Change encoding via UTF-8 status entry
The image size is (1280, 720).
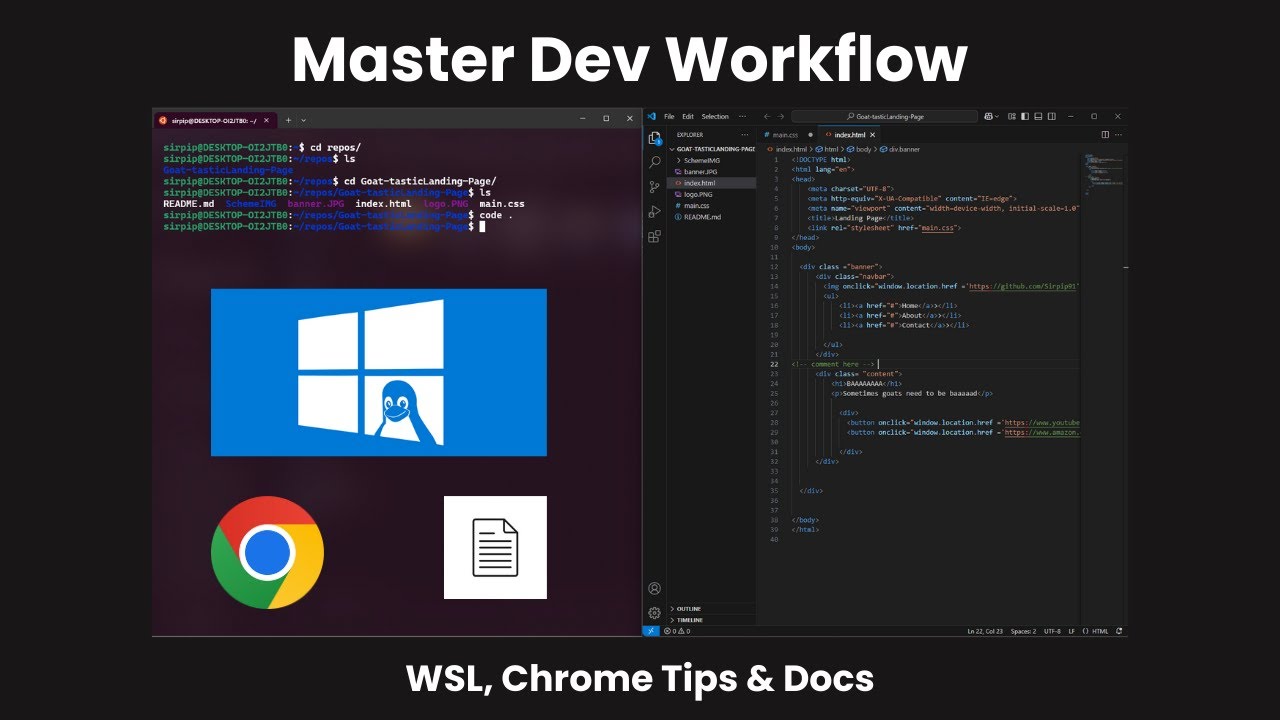click(x=1052, y=631)
